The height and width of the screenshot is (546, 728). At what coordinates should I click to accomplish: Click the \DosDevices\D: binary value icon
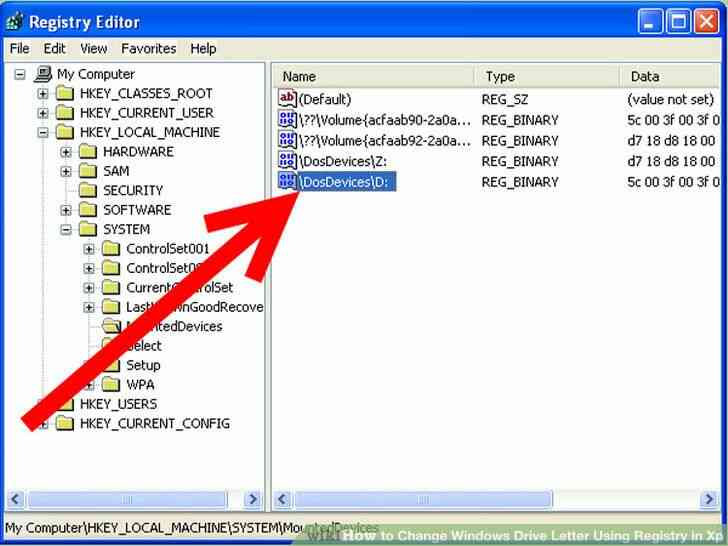click(287, 181)
